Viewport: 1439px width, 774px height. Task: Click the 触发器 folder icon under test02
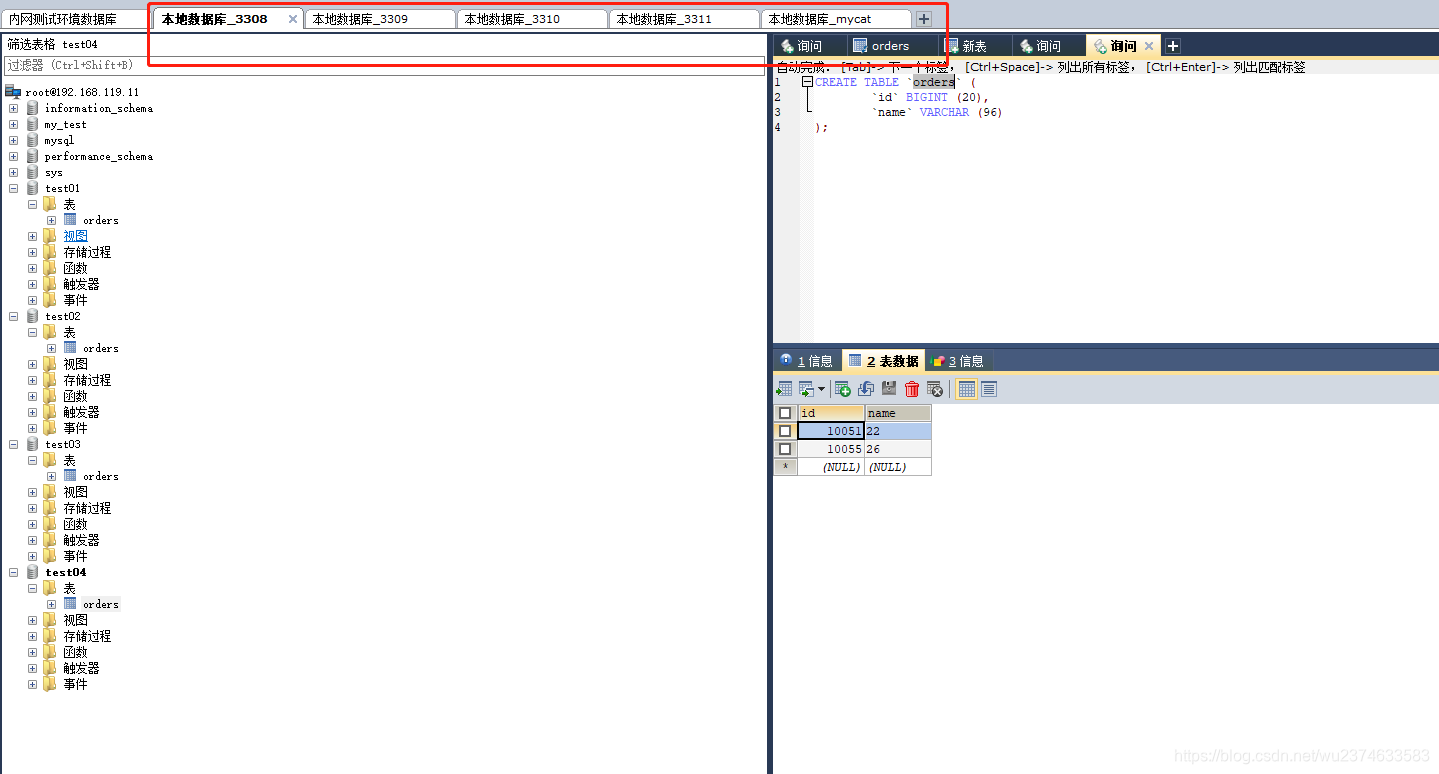click(50, 412)
